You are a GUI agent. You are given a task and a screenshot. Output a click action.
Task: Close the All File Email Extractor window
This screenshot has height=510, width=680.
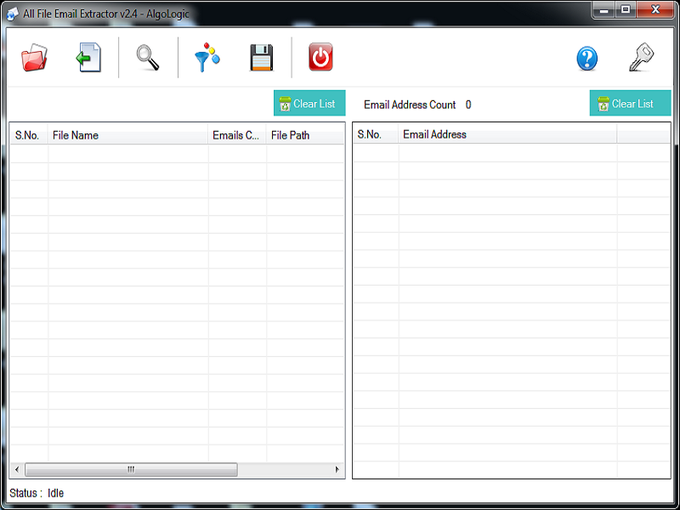(x=655, y=10)
